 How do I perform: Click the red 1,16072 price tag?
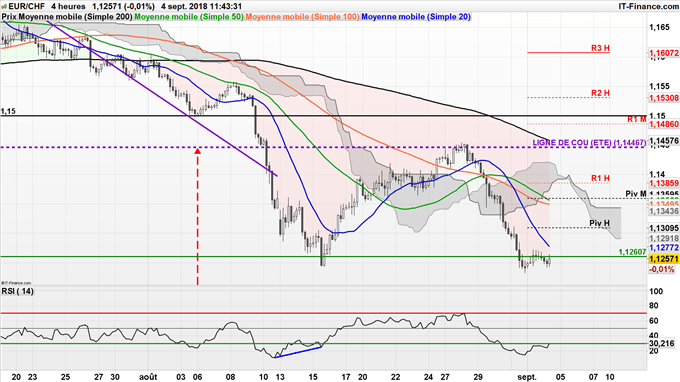664,53
